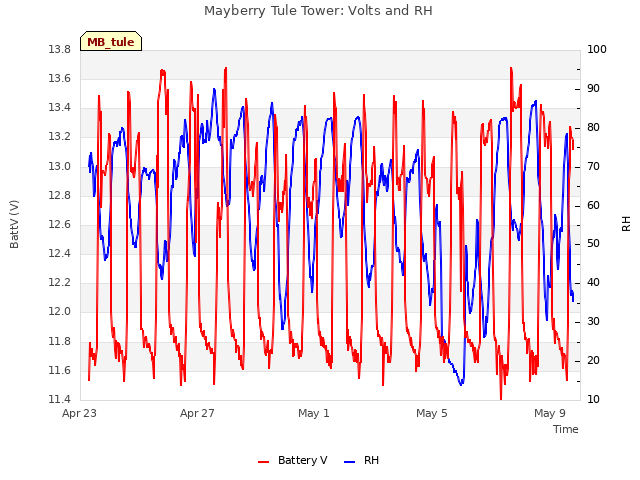The height and width of the screenshot is (480, 640).
Task: Click the Apr 27 date tick label
Action: point(197,413)
